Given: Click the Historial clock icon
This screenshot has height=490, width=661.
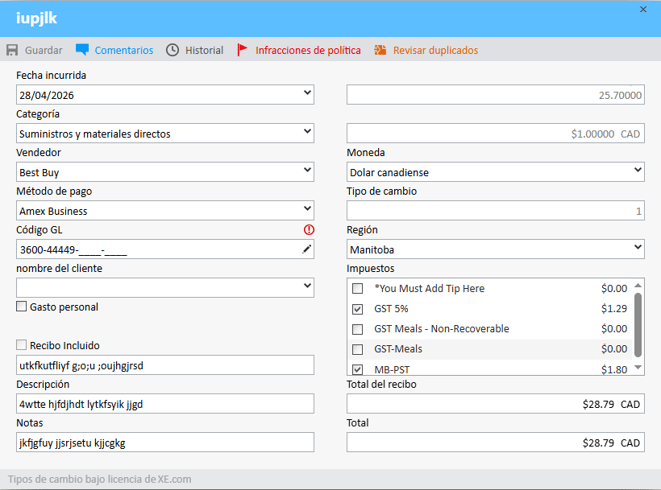Looking at the screenshot, I should point(172,50).
